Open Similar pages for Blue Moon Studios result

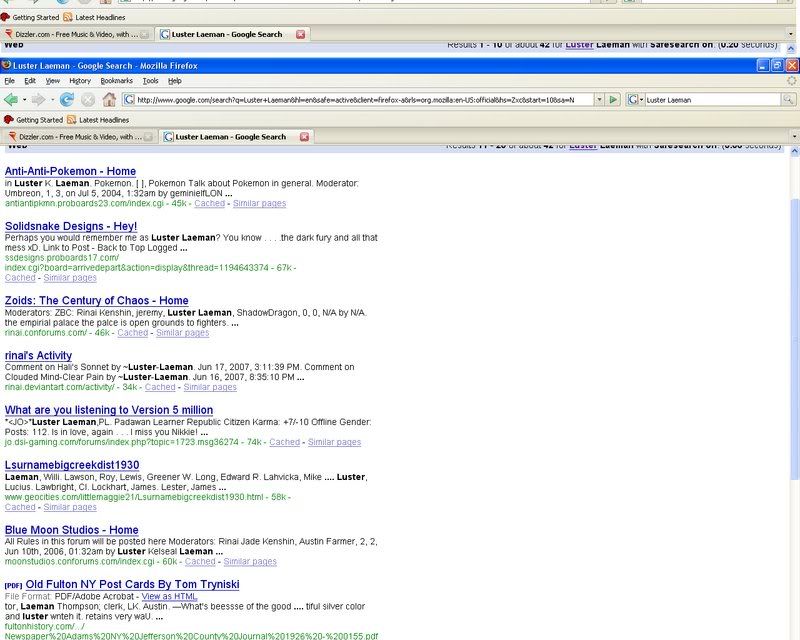tap(250, 561)
